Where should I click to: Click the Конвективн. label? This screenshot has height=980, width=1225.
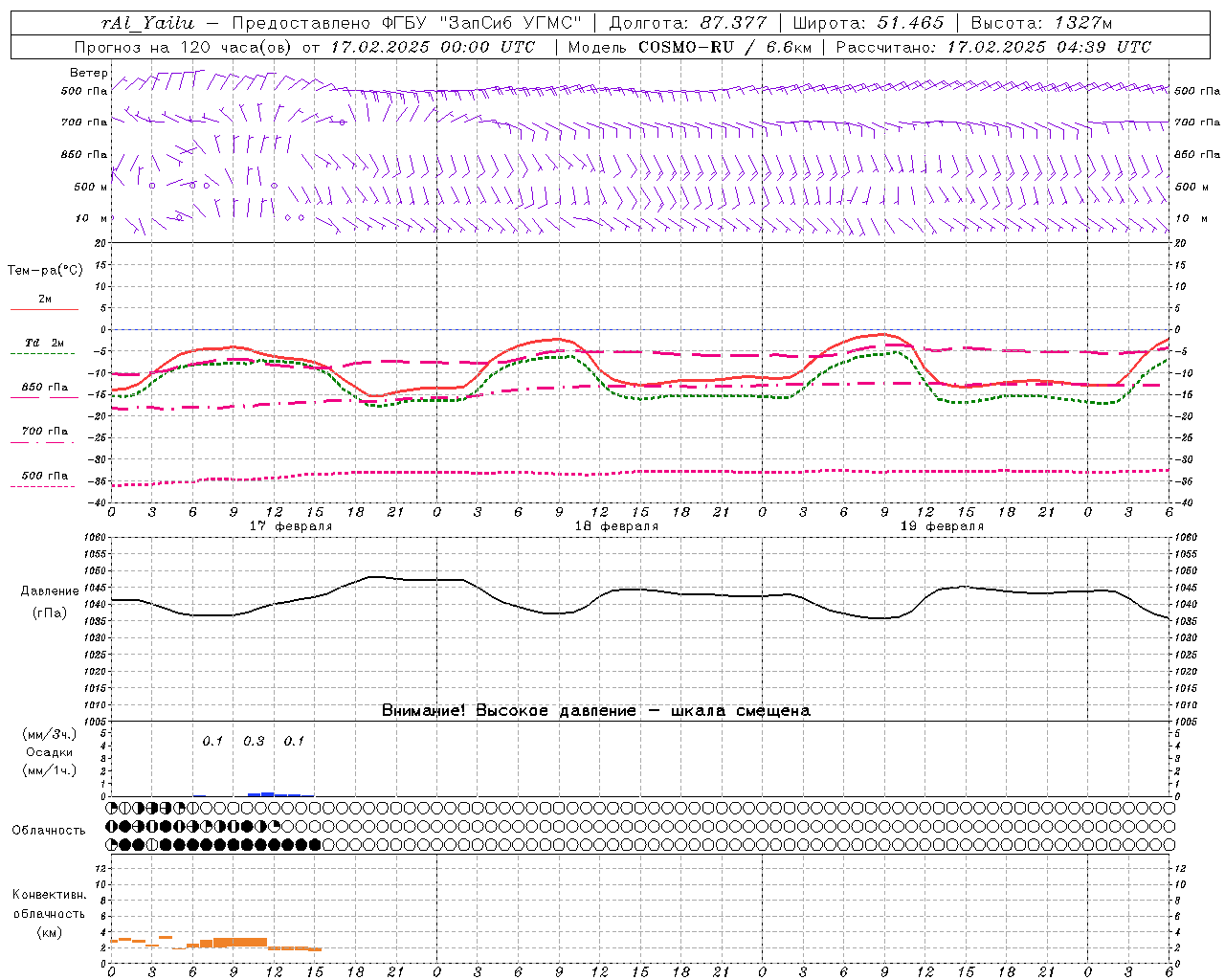(x=49, y=895)
